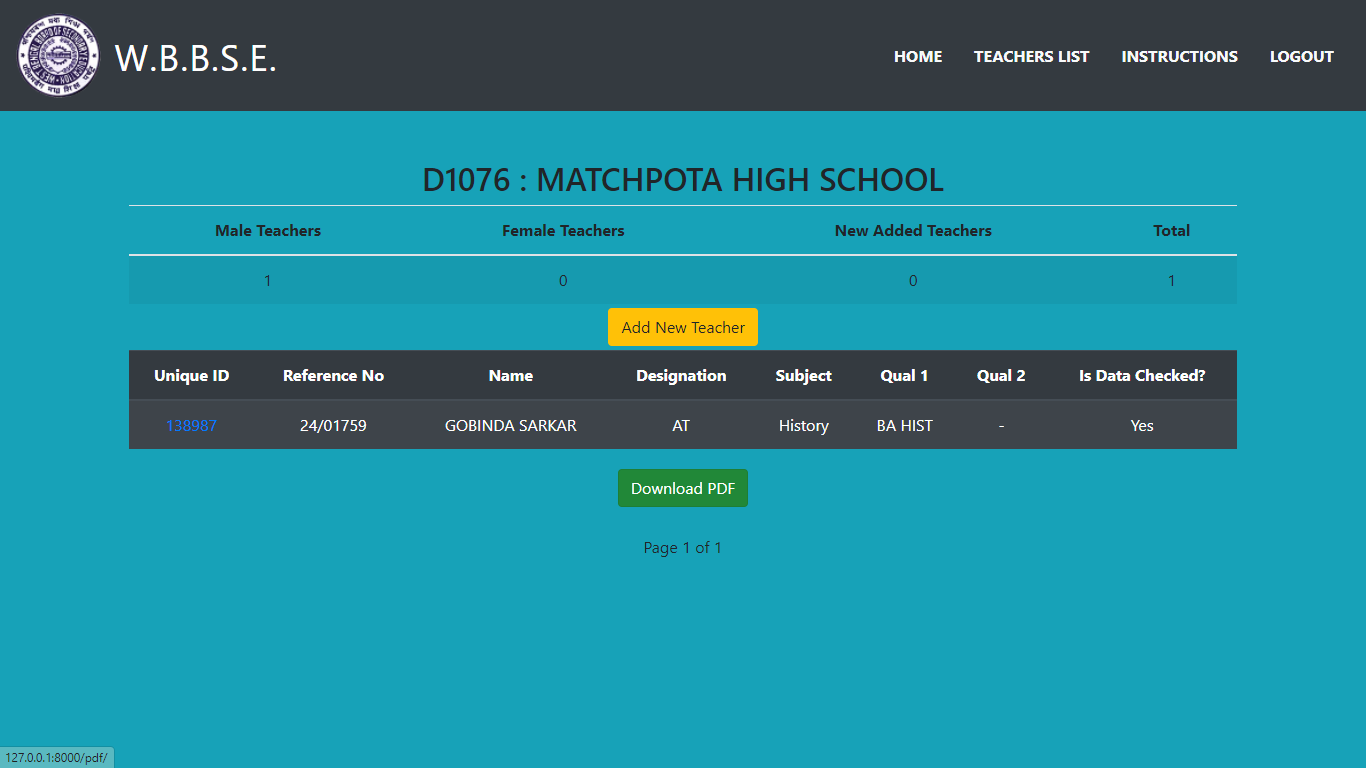Log out using the LOGOUT link

[1301, 56]
